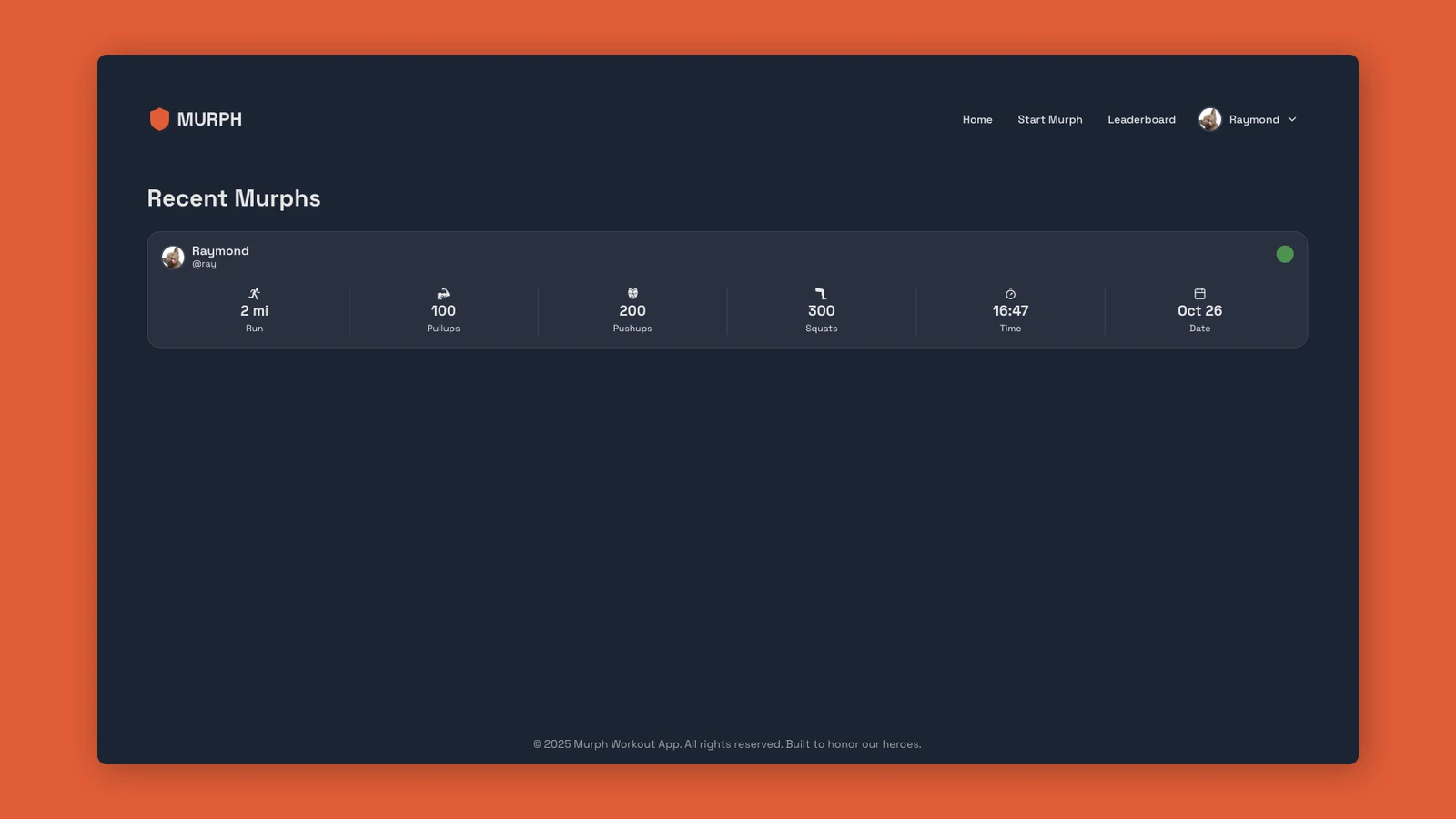Click the stopwatch Time icon
Image resolution: width=1456 pixels, height=819 pixels.
[1010, 293]
